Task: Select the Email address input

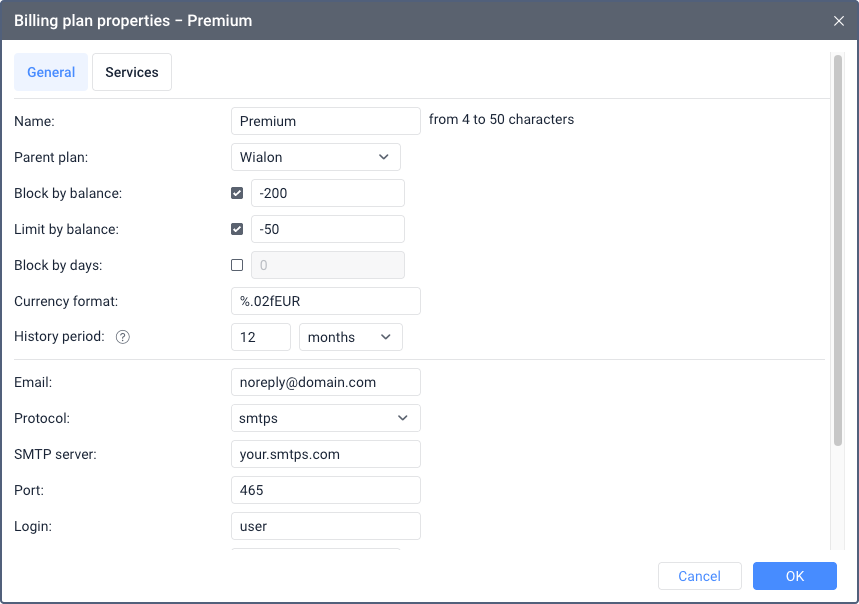Action: click(325, 382)
